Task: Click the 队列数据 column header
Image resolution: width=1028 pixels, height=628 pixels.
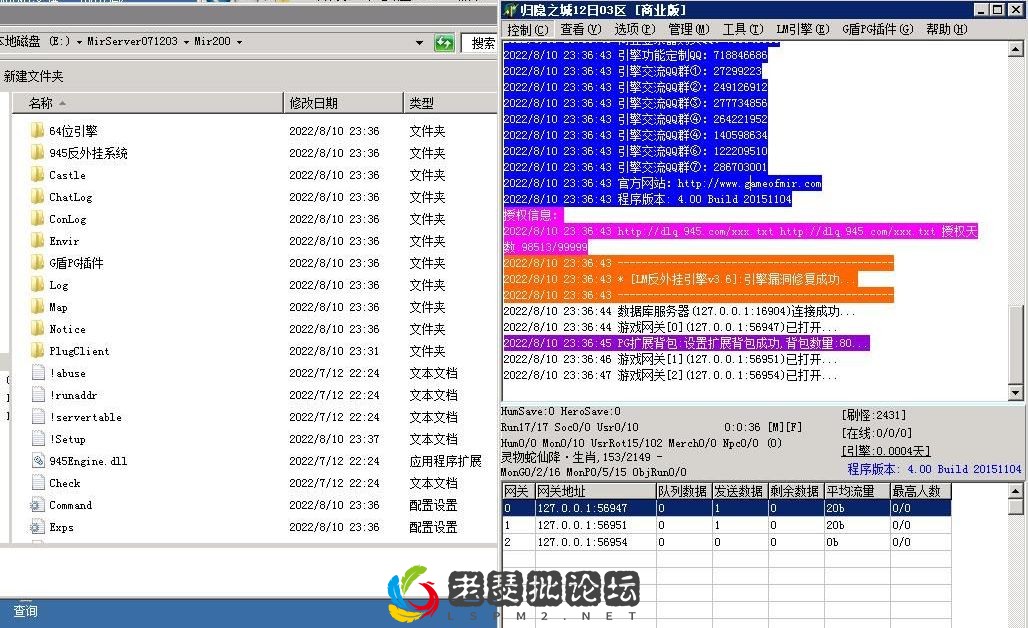Action: 683,491
